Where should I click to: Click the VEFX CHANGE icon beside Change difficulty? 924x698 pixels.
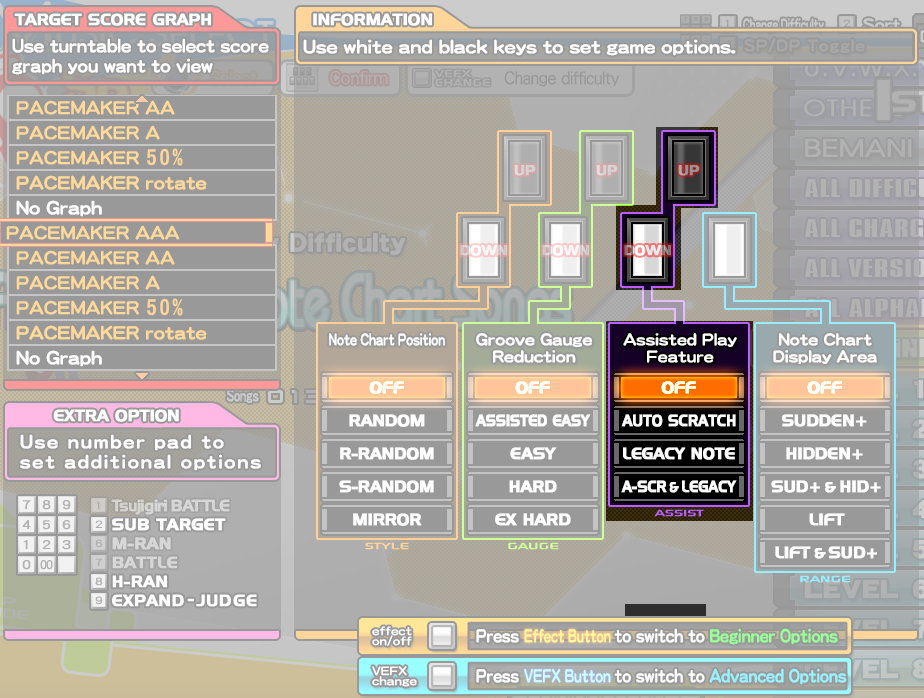tap(451, 78)
